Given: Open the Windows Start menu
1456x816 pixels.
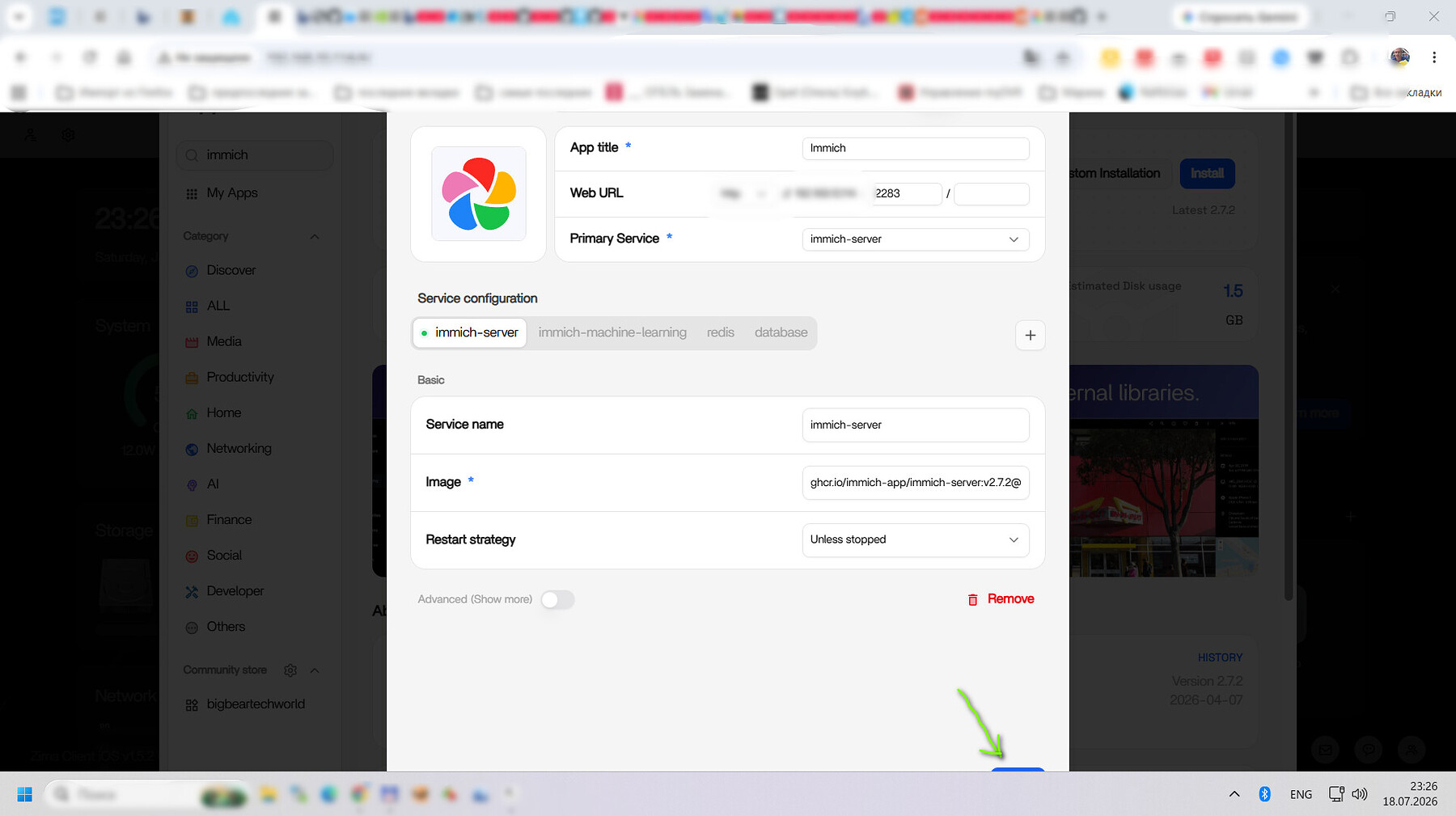Looking at the screenshot, I should (x=24, y=794).
